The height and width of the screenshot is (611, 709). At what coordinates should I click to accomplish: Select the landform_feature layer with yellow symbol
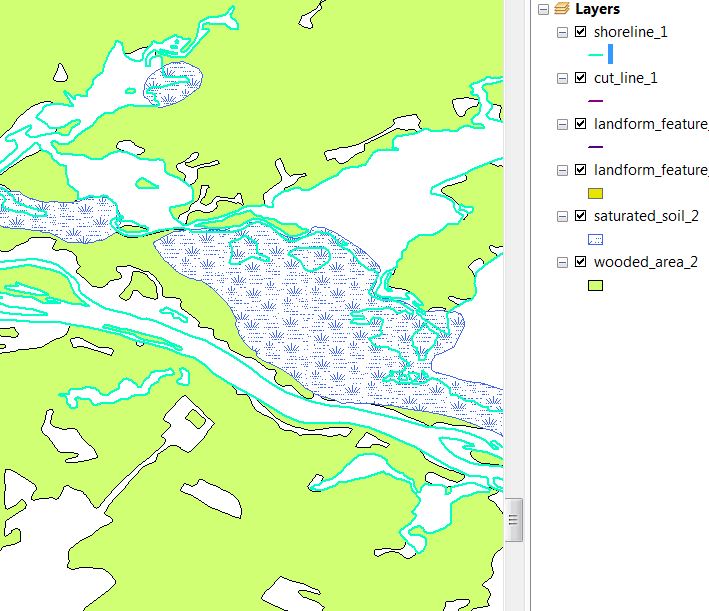click(x=651, y=171)
